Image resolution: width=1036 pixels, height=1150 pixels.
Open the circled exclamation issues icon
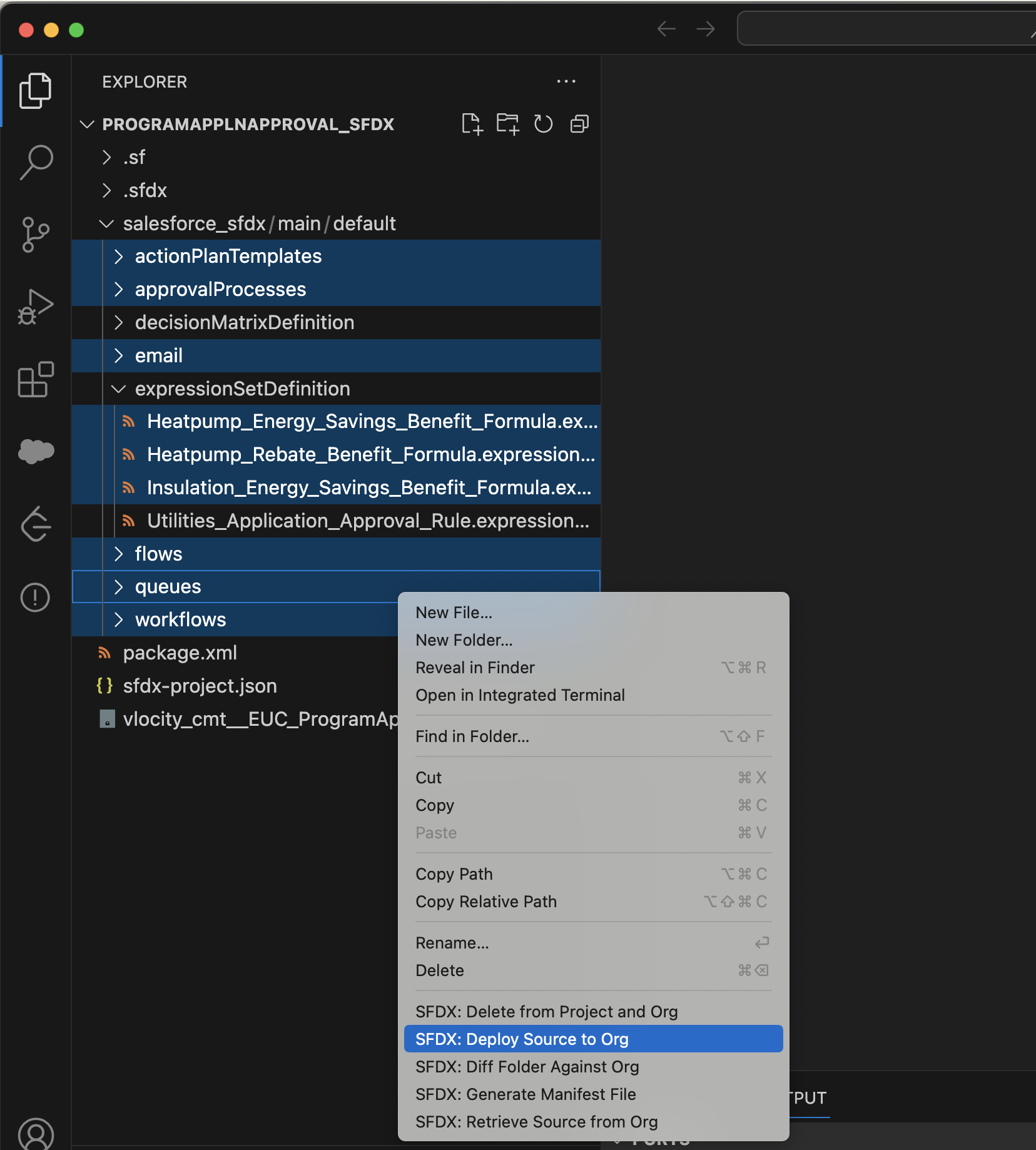[x=36, y=597]
